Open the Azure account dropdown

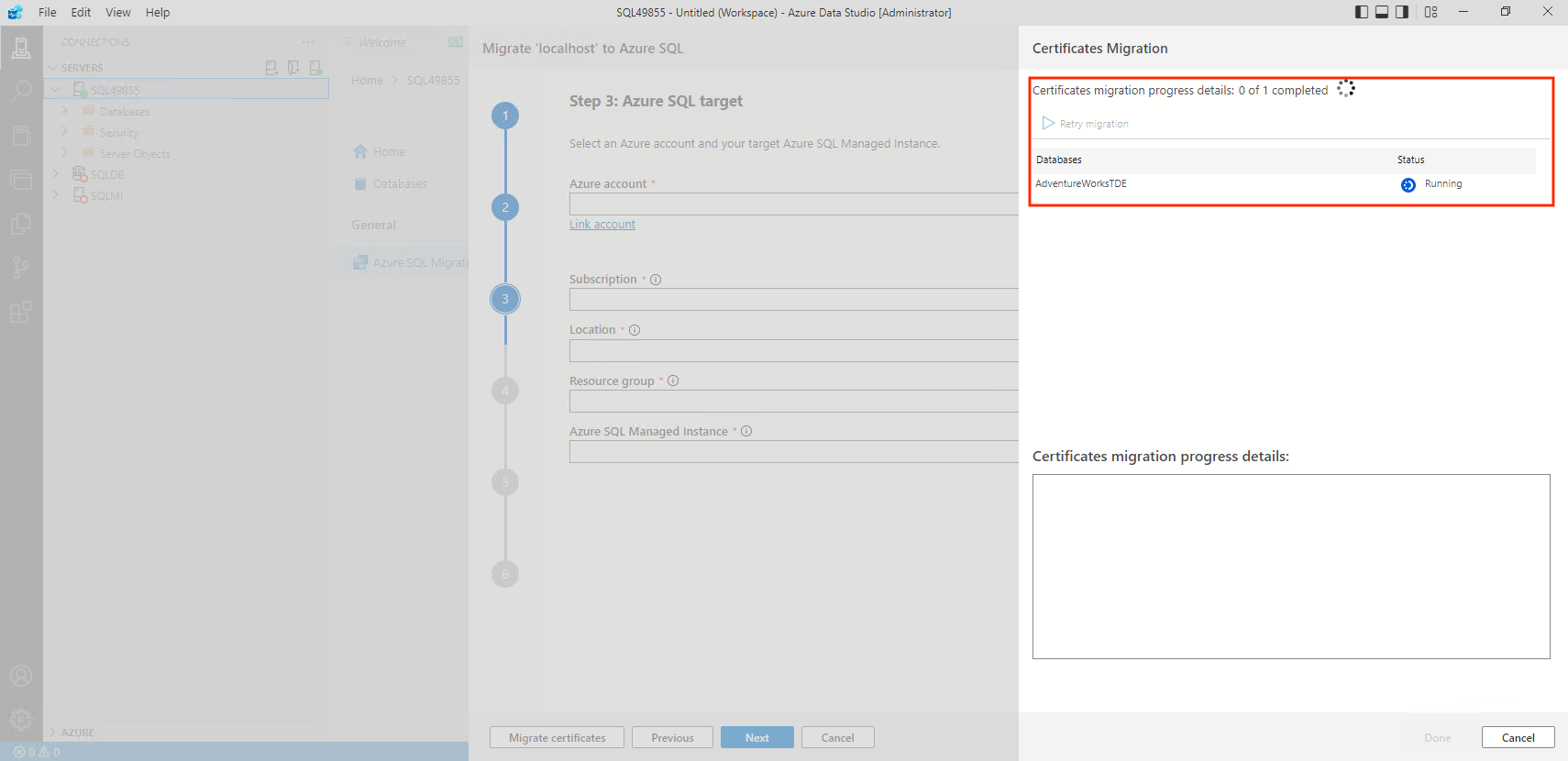tap(793, 204)
